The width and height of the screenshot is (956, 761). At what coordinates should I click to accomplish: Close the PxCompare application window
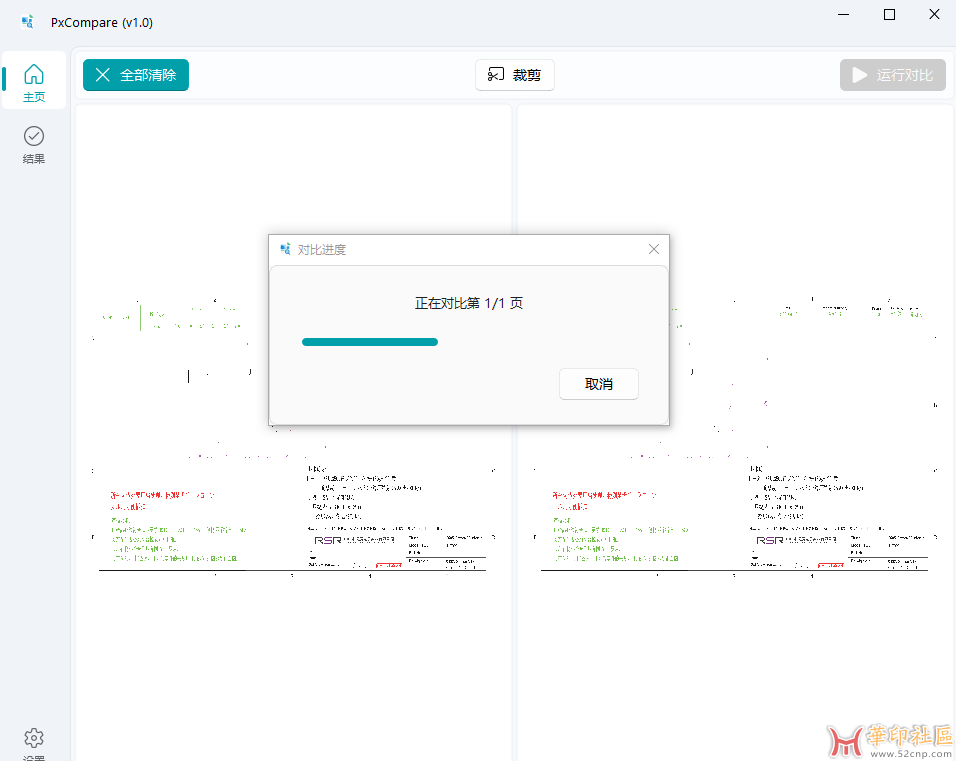click(933, 15)
